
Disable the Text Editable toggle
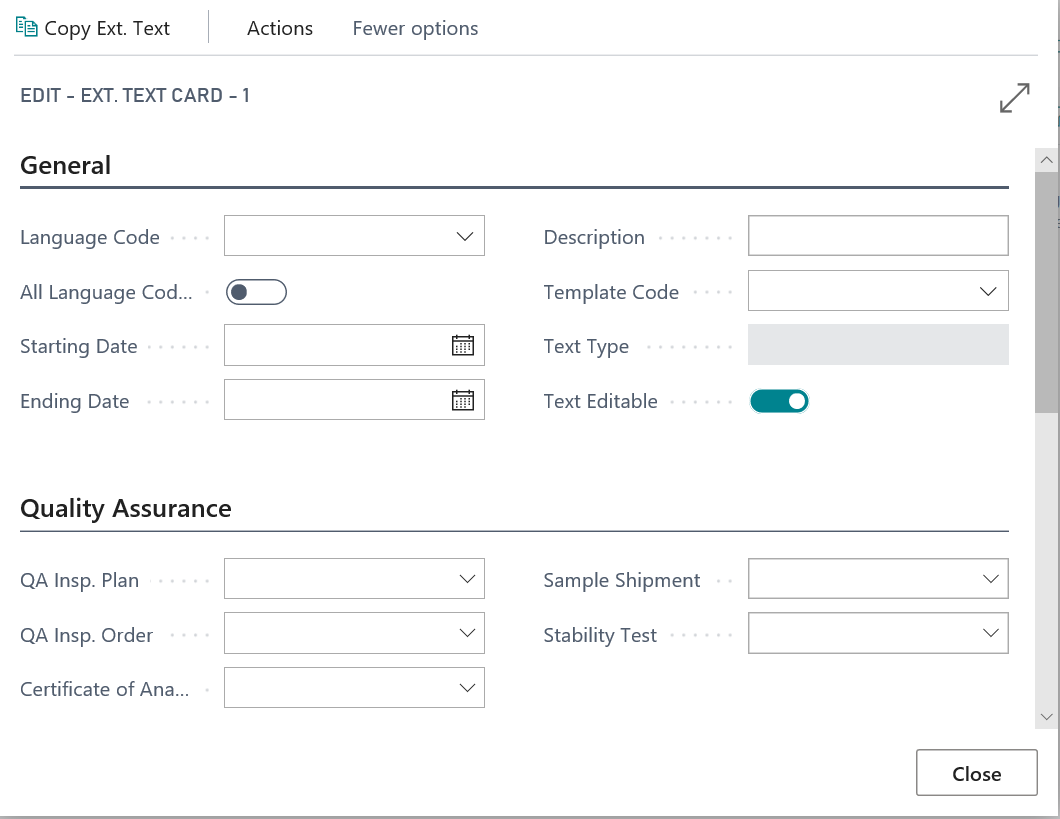tap(779, 401)
